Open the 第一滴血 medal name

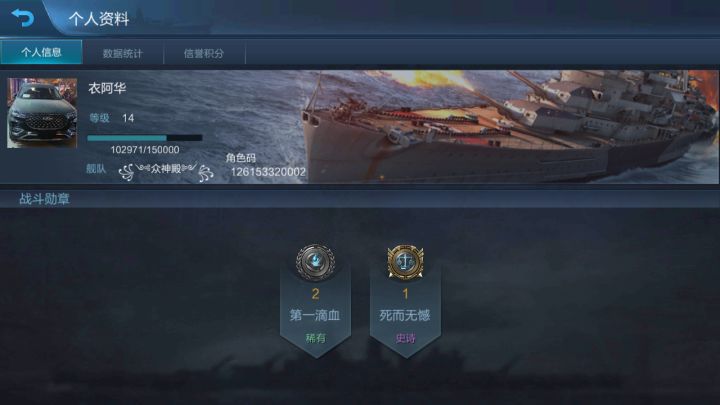315,315
